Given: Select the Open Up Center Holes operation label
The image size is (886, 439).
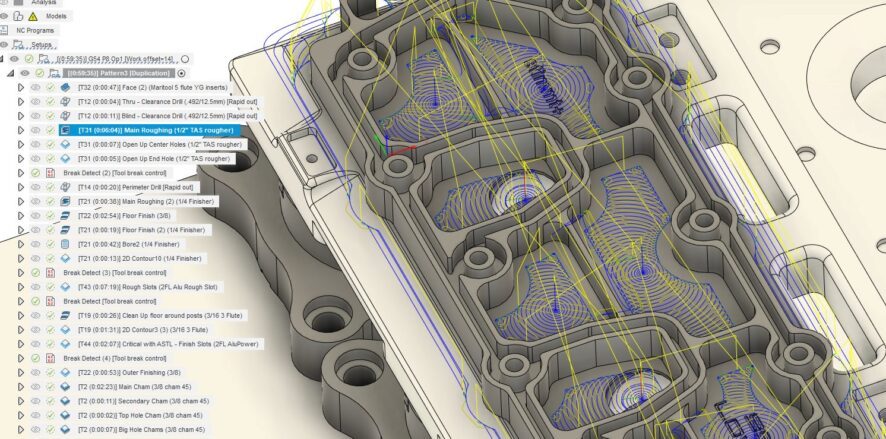Looking at the screenshot, I should pyautogui.click(x=160, y=145).
